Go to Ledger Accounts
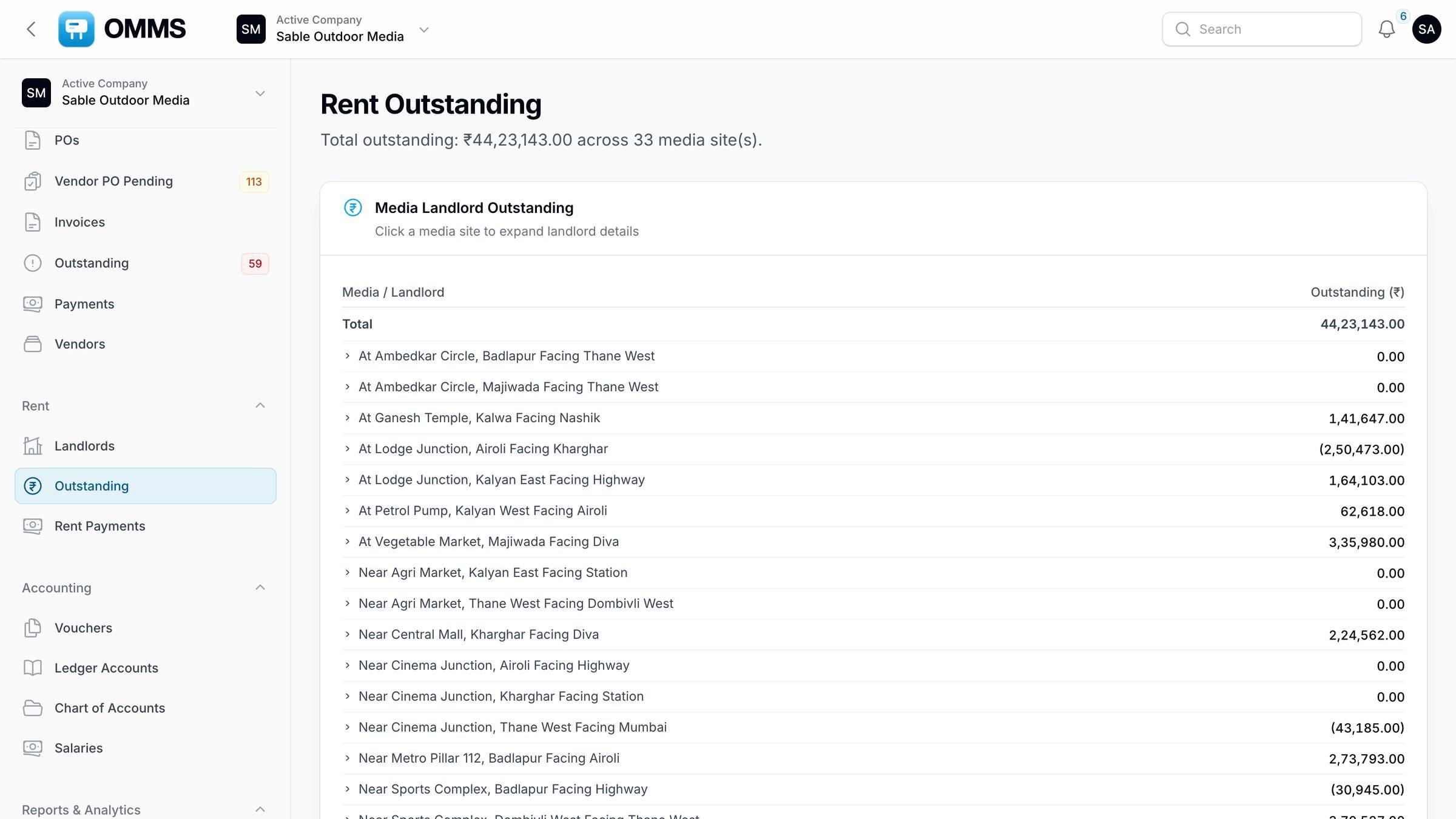Image resolution: width=1456 pixels, height=819 pixels. pos(146,668)
